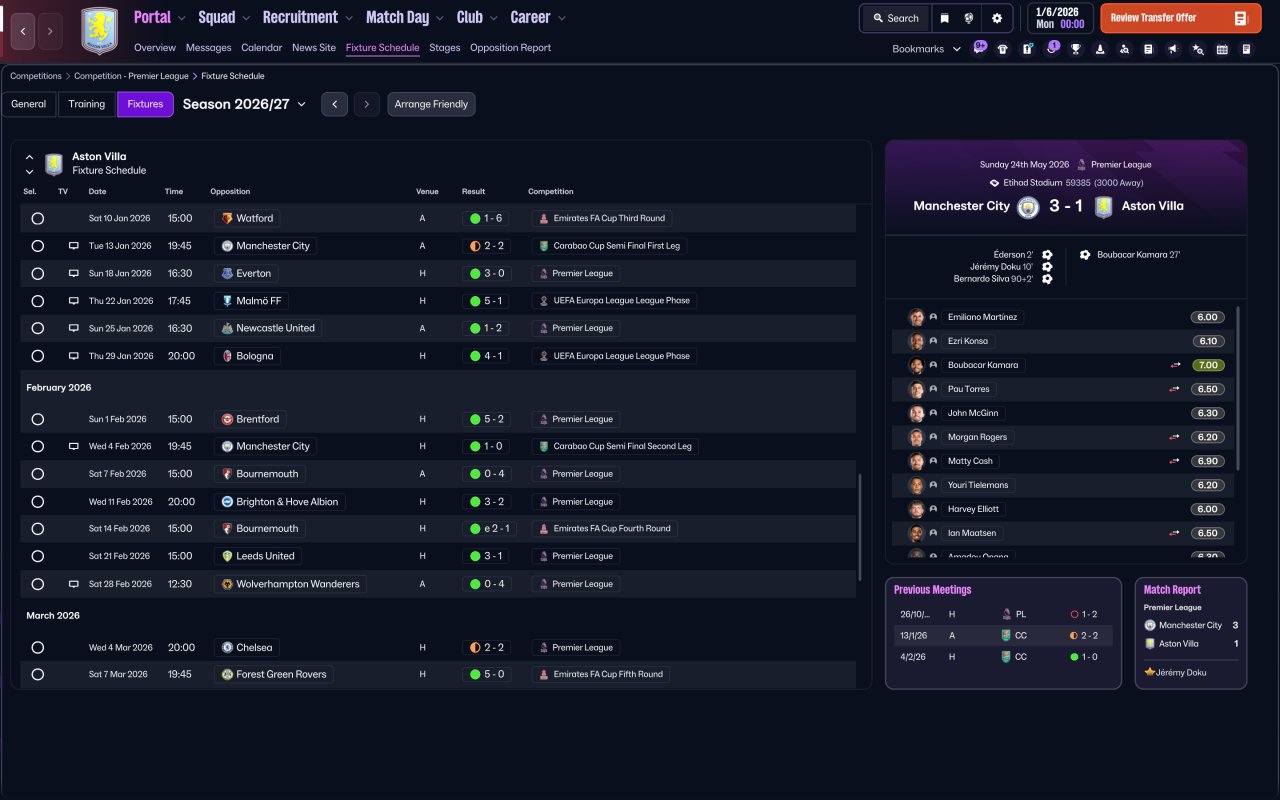Expand the Recruitment menu dropdown
This screenshot has height=800, width=1280.
[x=348, y=18]
